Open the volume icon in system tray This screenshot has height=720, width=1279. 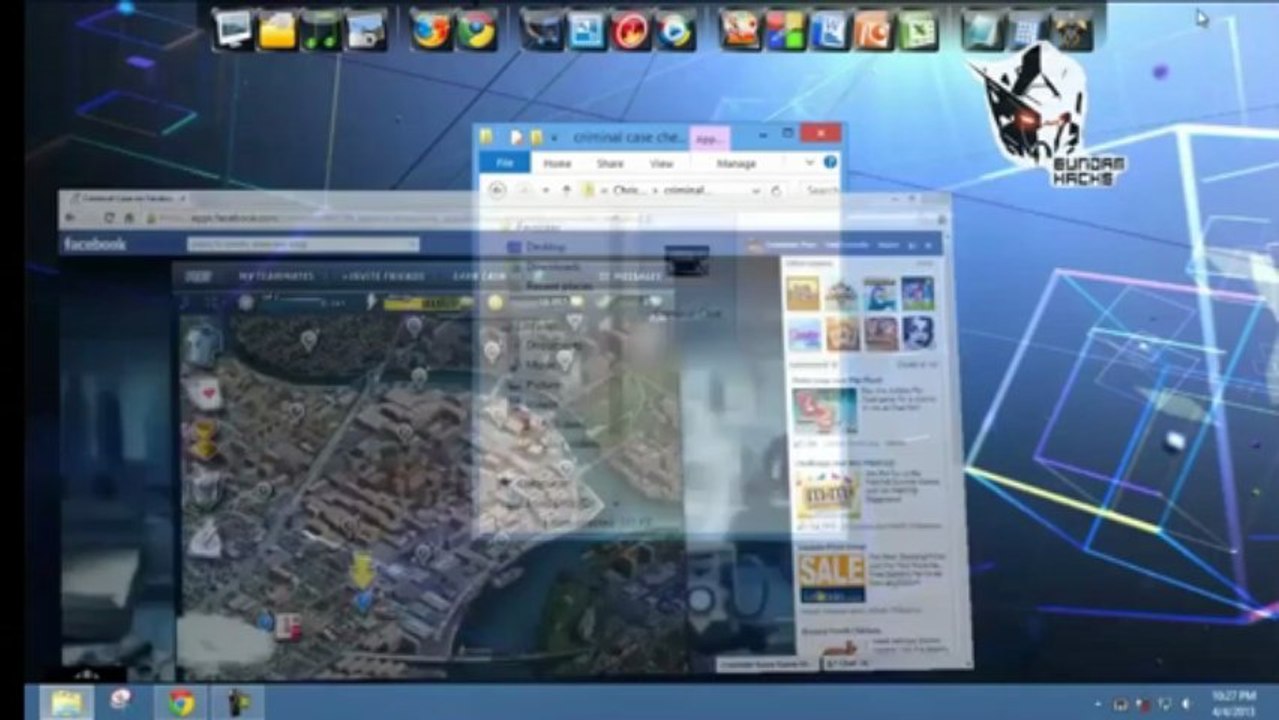tap(1186, 704)
